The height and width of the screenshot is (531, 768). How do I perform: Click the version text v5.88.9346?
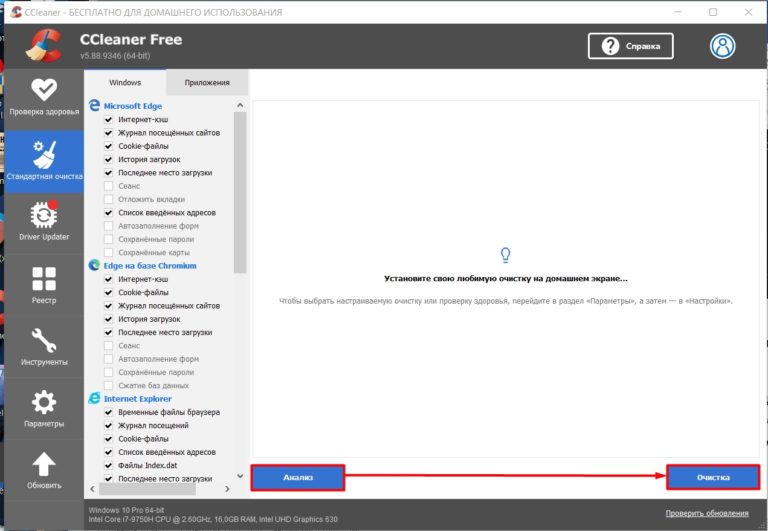tap(115, 56)
